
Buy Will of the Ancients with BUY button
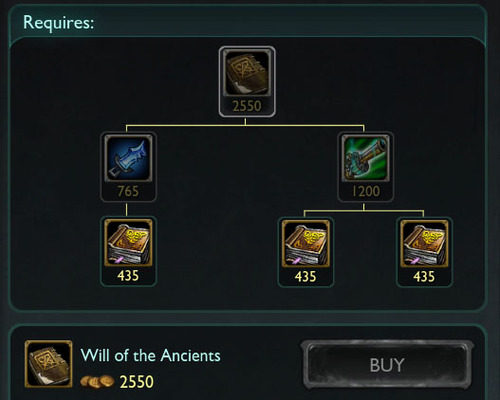click(387, 365)
